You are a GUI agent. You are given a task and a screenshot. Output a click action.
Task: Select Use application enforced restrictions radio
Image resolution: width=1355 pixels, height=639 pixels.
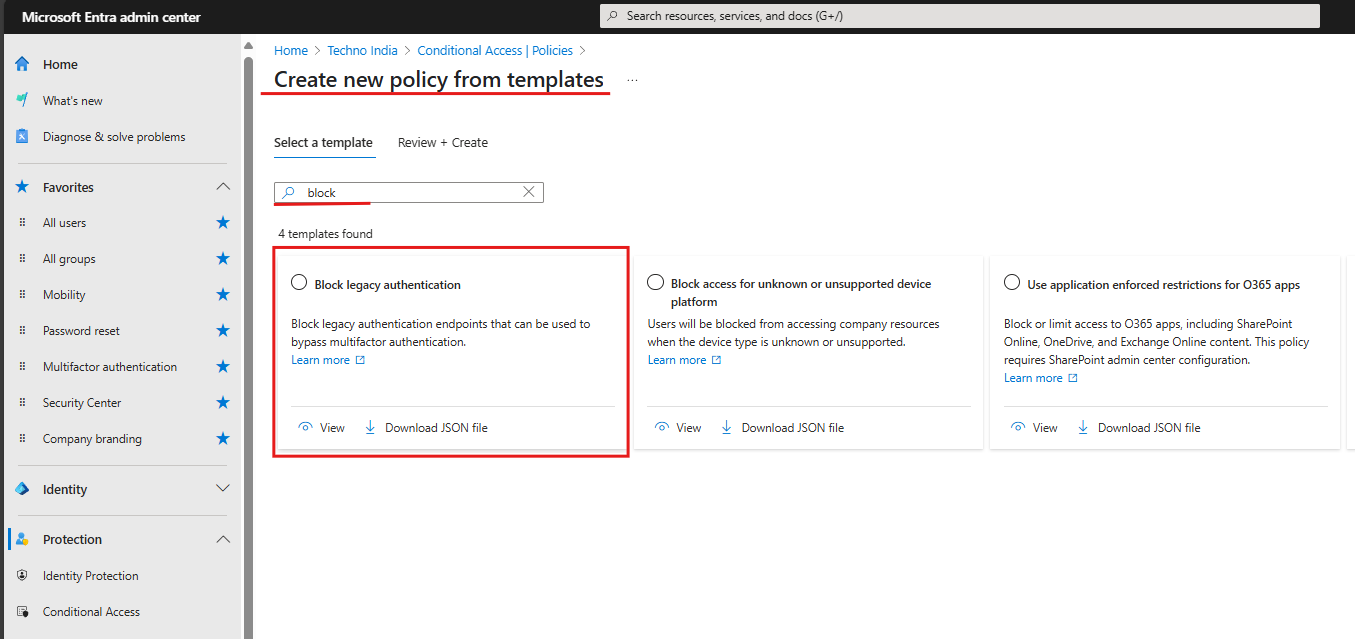1012,283
